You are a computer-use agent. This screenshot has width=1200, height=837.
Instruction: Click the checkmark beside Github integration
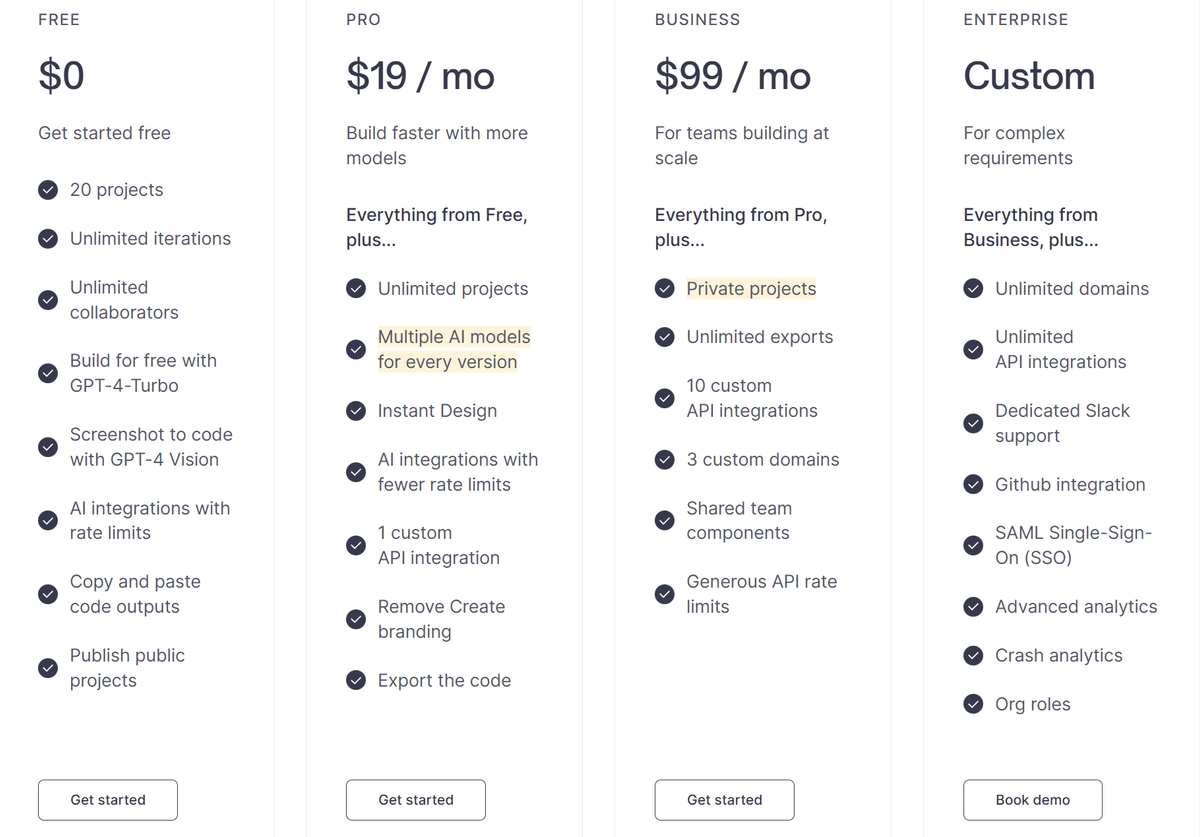point(973,485)
